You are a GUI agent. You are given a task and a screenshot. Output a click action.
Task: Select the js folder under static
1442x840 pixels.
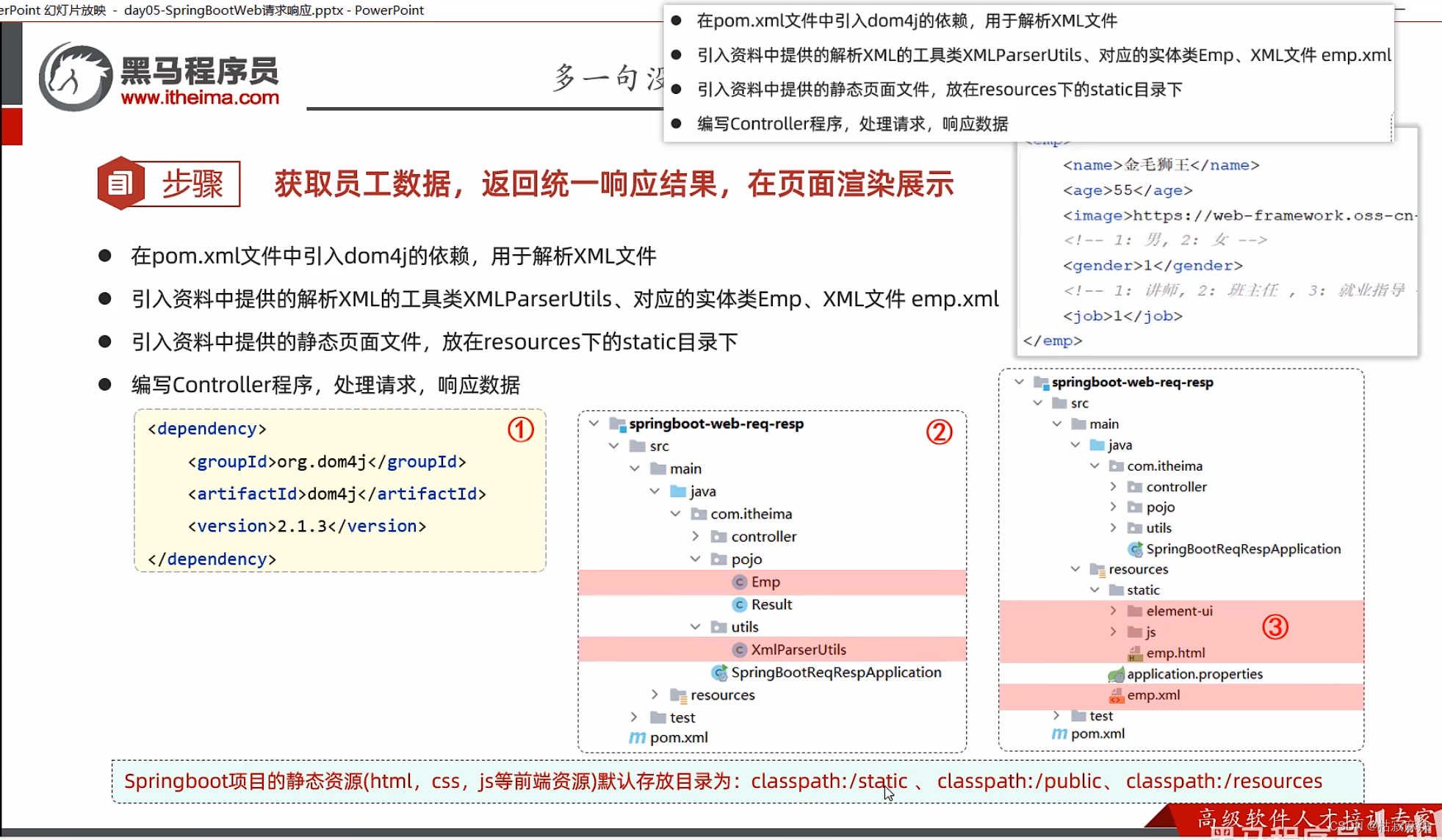tap(1150, 632)
